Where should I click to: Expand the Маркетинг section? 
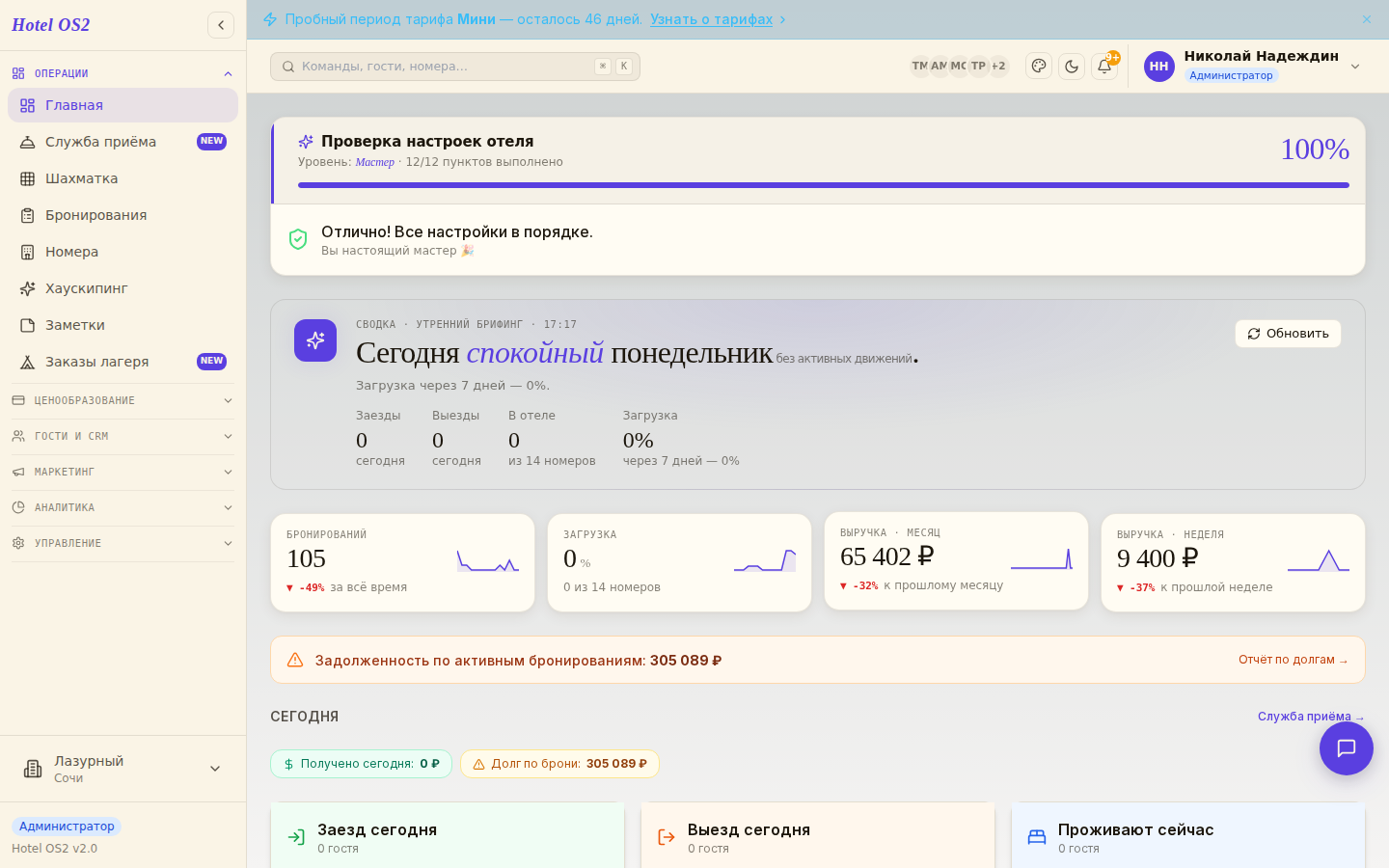click(123, 472)
